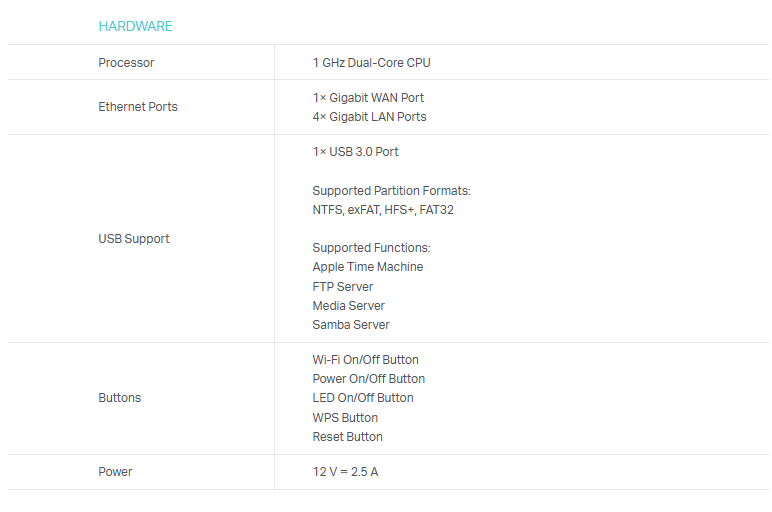Click the 1× Gigabit WAN Port line
Image resolution: width=772 pixels, height=512 pixels.
(368, 98)
